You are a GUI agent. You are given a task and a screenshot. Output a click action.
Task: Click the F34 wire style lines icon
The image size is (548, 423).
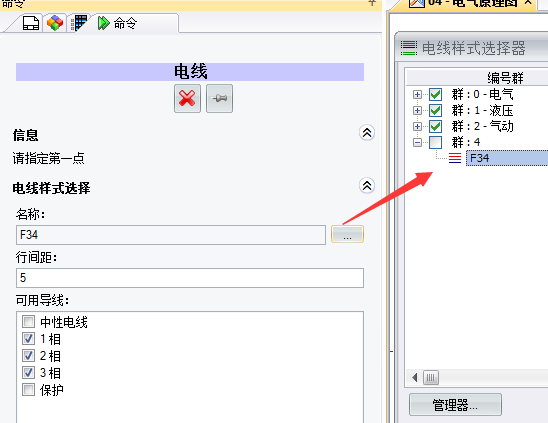455,158
